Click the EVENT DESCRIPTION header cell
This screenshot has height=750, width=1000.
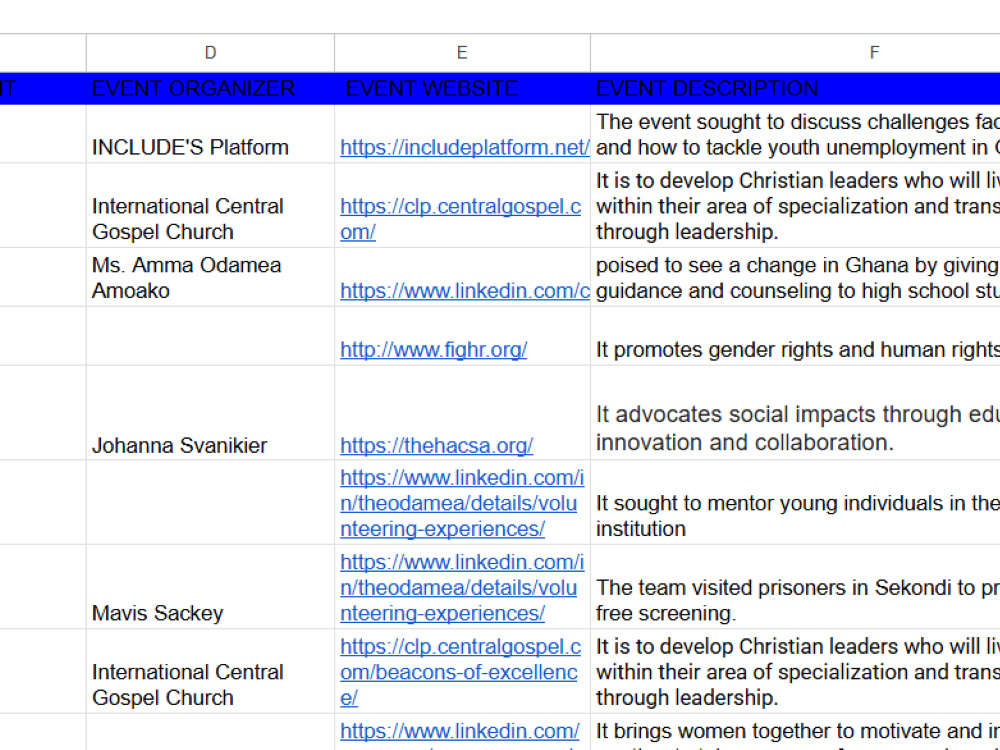pyautogui.click(x=795, y=88)
